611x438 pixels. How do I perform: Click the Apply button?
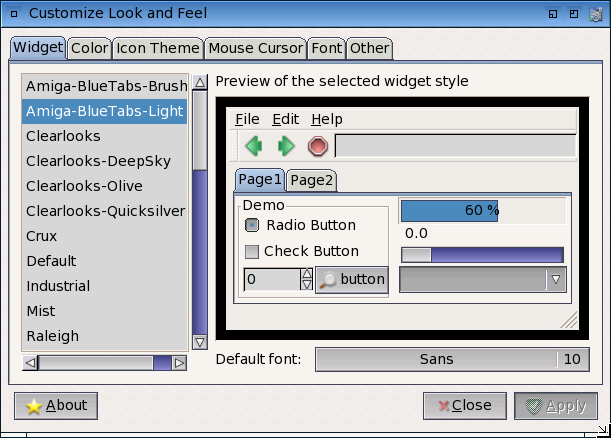pyautogui.click(x=556, y=406)
